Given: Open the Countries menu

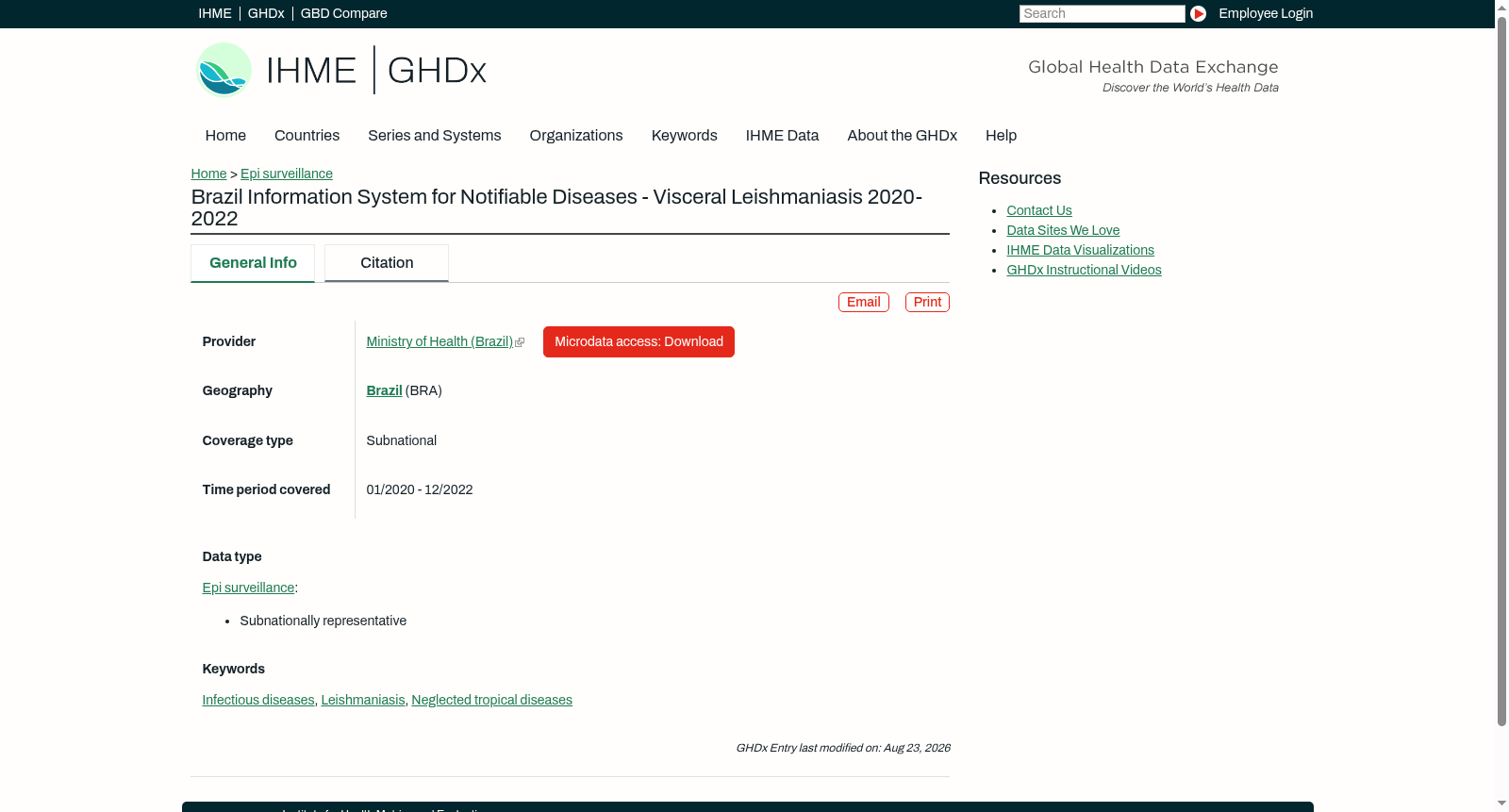Looking at the screenshot, I should [307, 135].
